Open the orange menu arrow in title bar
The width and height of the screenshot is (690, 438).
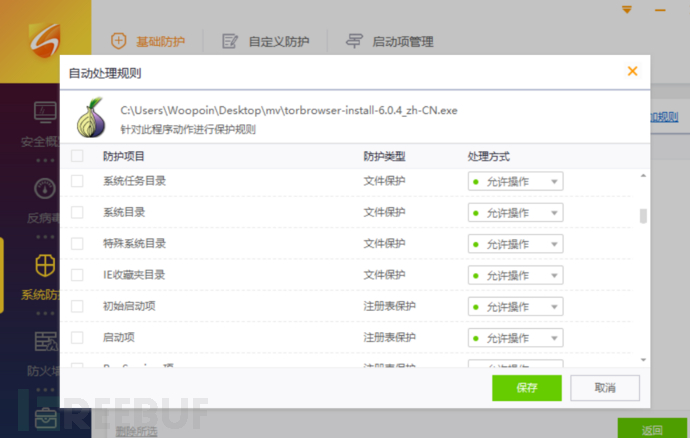pos(627,9)
